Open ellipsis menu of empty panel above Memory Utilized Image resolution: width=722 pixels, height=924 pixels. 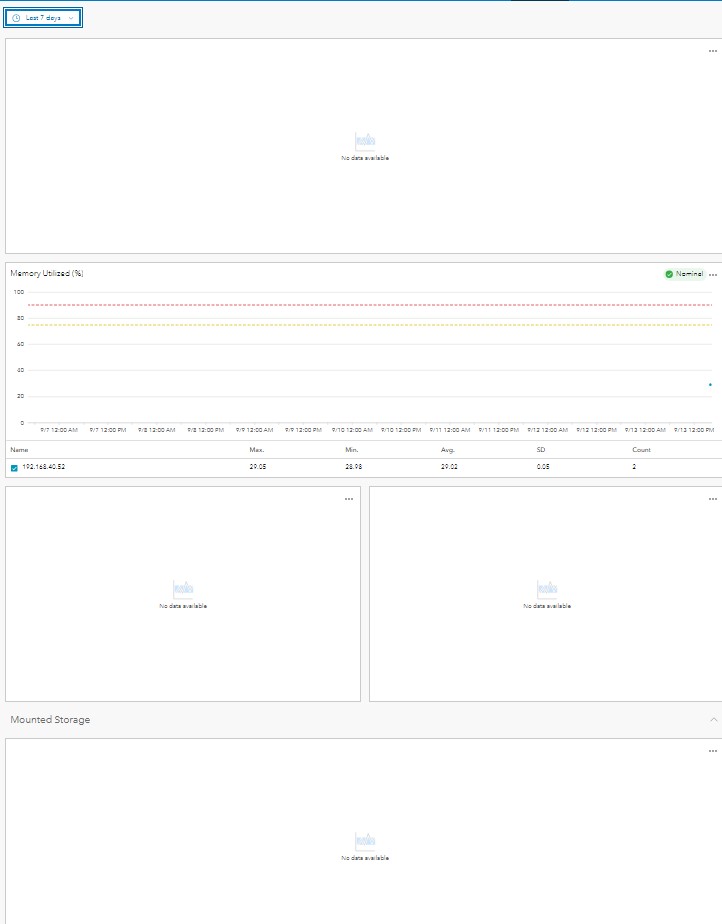[713, 51]
